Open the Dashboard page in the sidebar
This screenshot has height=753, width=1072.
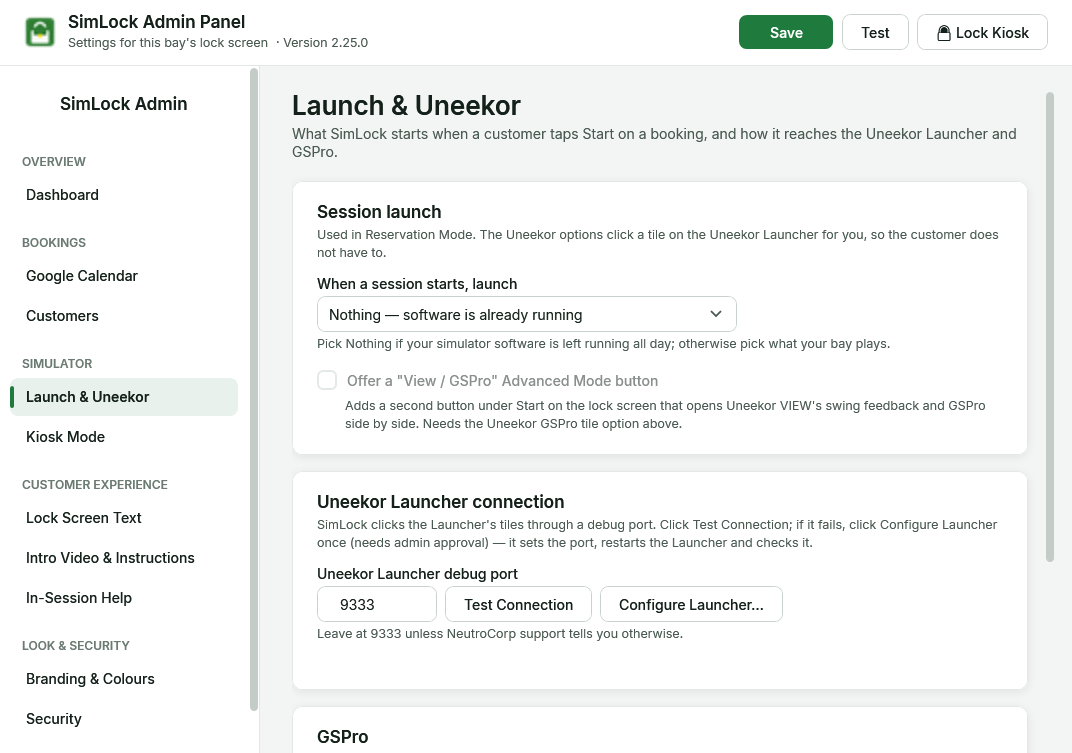click(x=124, y=195)
